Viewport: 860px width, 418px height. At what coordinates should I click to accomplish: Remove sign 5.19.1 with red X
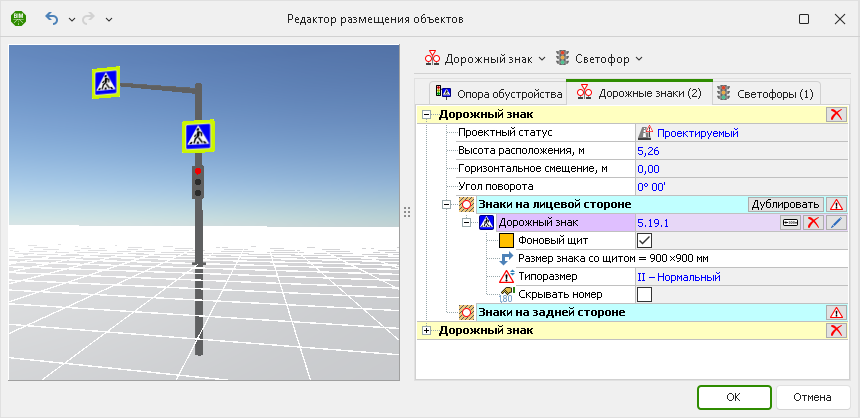click(814, 222)
